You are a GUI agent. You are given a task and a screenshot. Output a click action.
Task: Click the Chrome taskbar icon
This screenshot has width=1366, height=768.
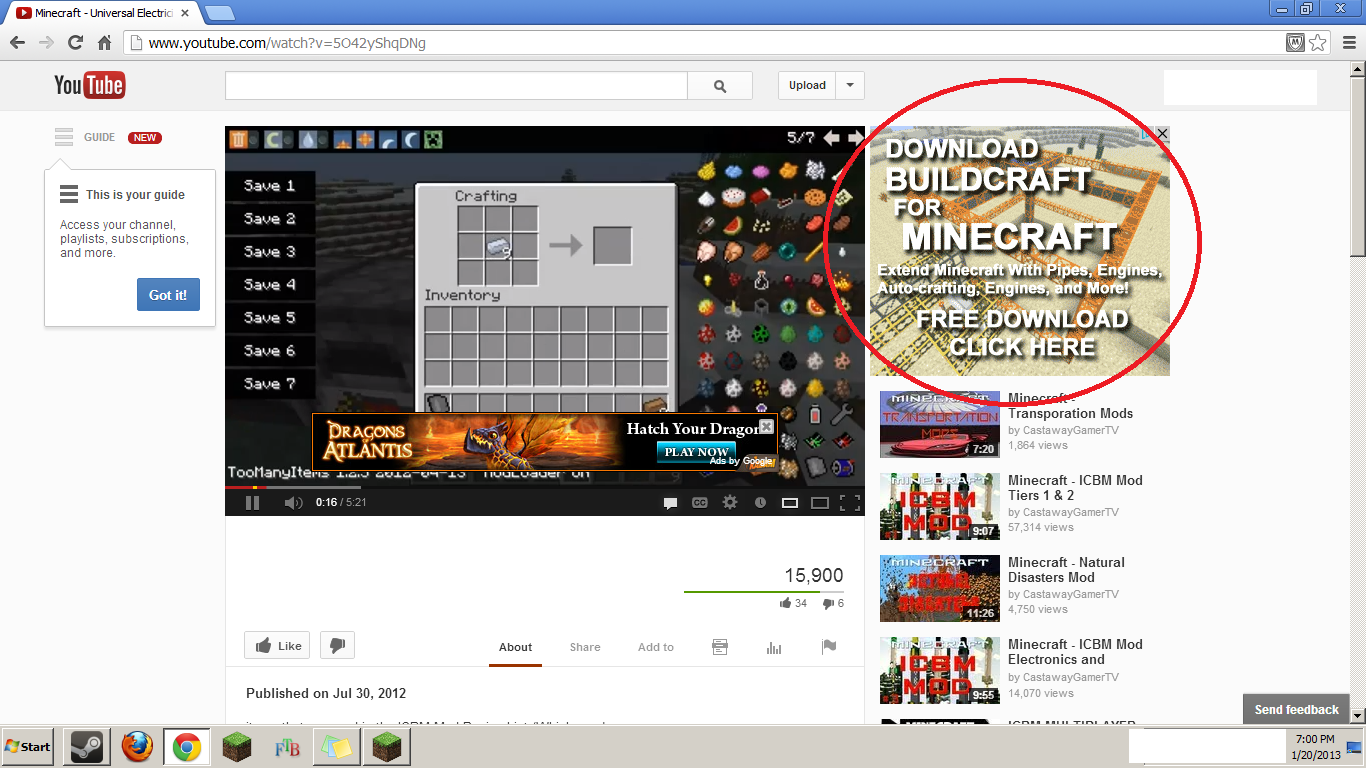[x=187, y=746]
